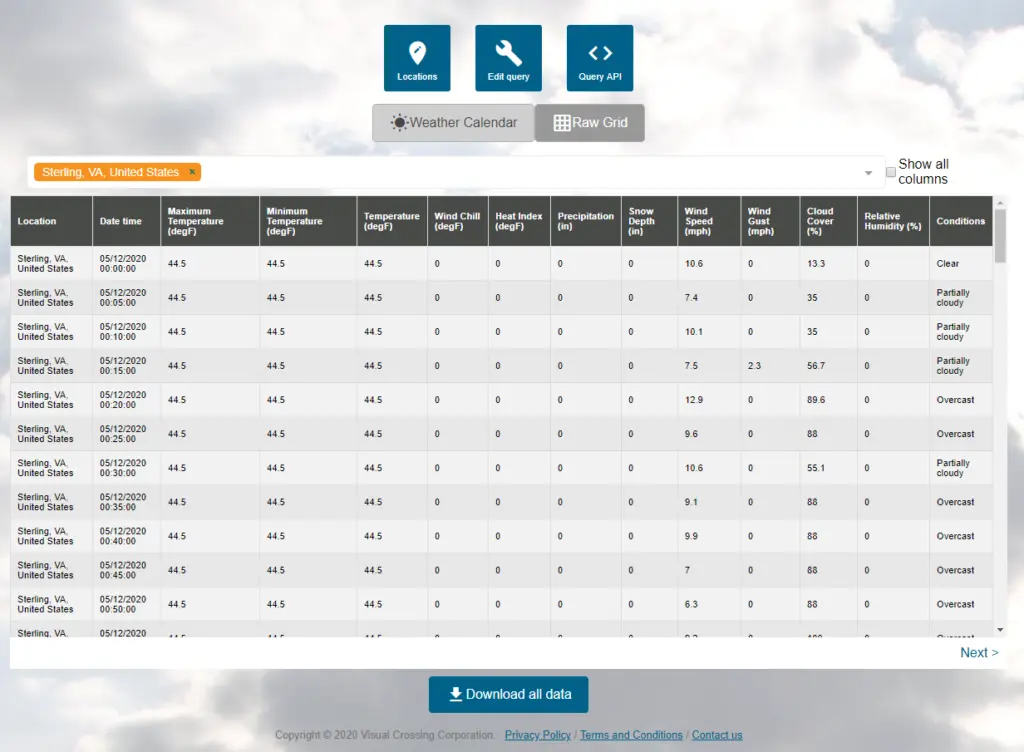The image size is (1024, 752).
Task: Sort by the Date time column header
Action: click(x=121, y=221)
